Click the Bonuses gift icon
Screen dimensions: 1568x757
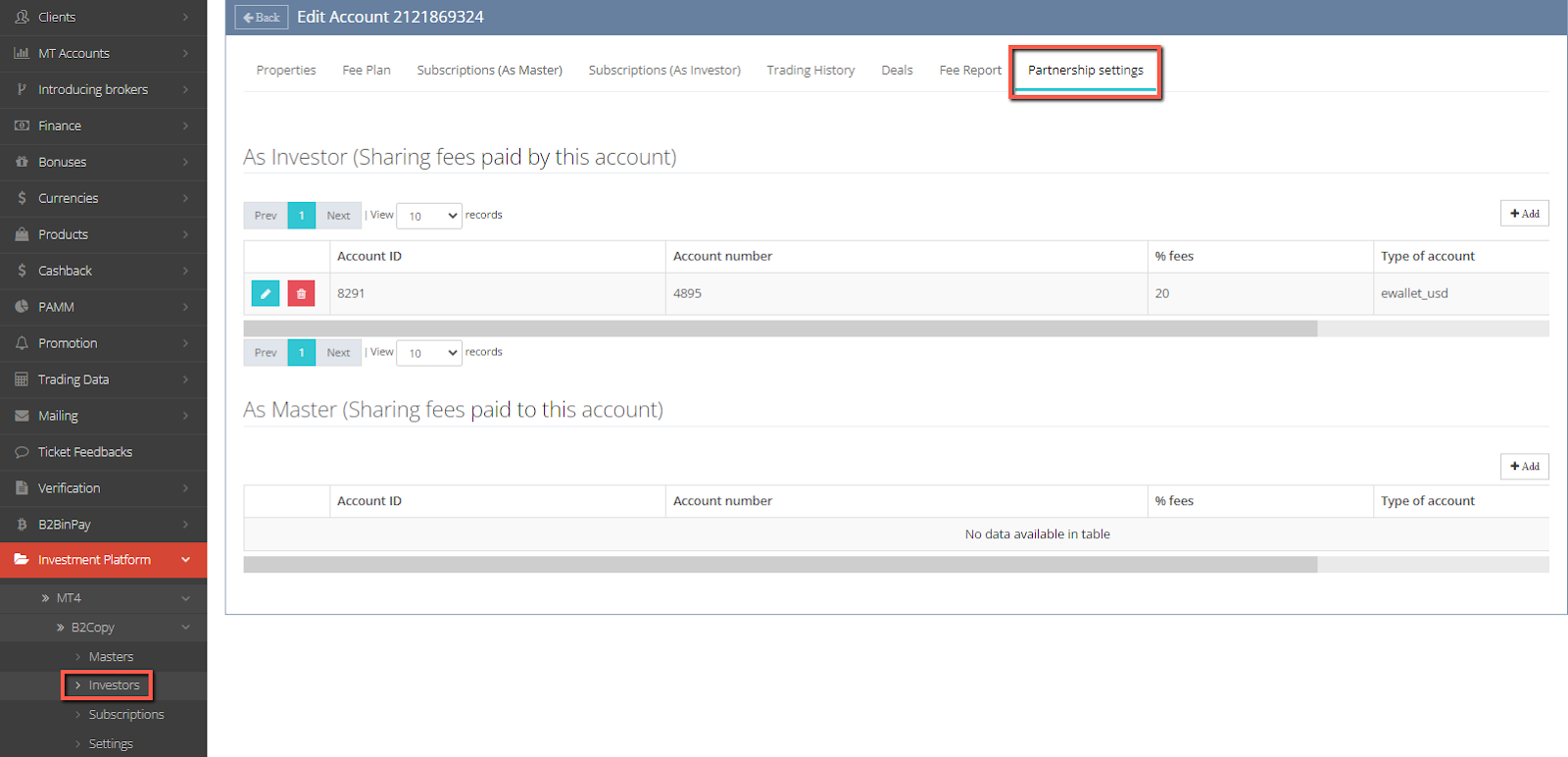point(22,162)
